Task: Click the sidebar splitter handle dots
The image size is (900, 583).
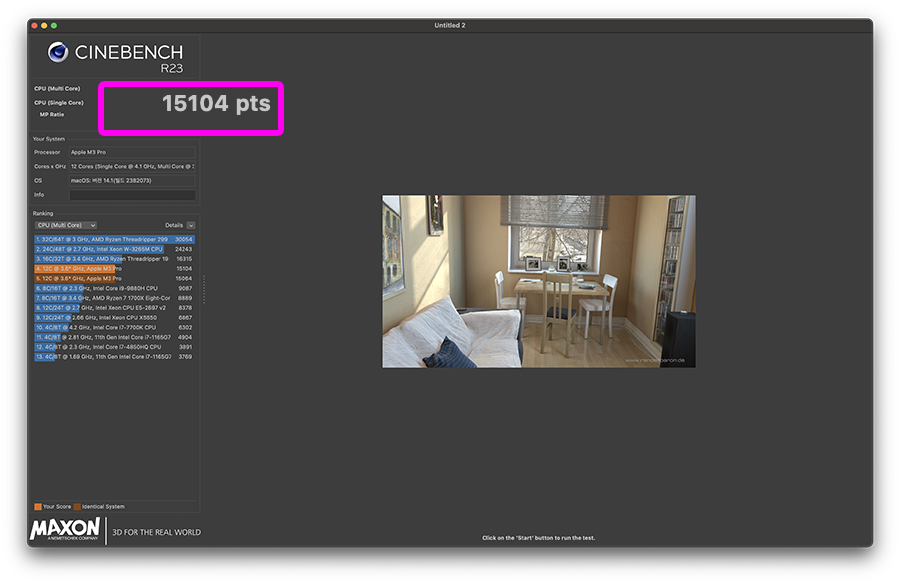Action: coord(204,289)
